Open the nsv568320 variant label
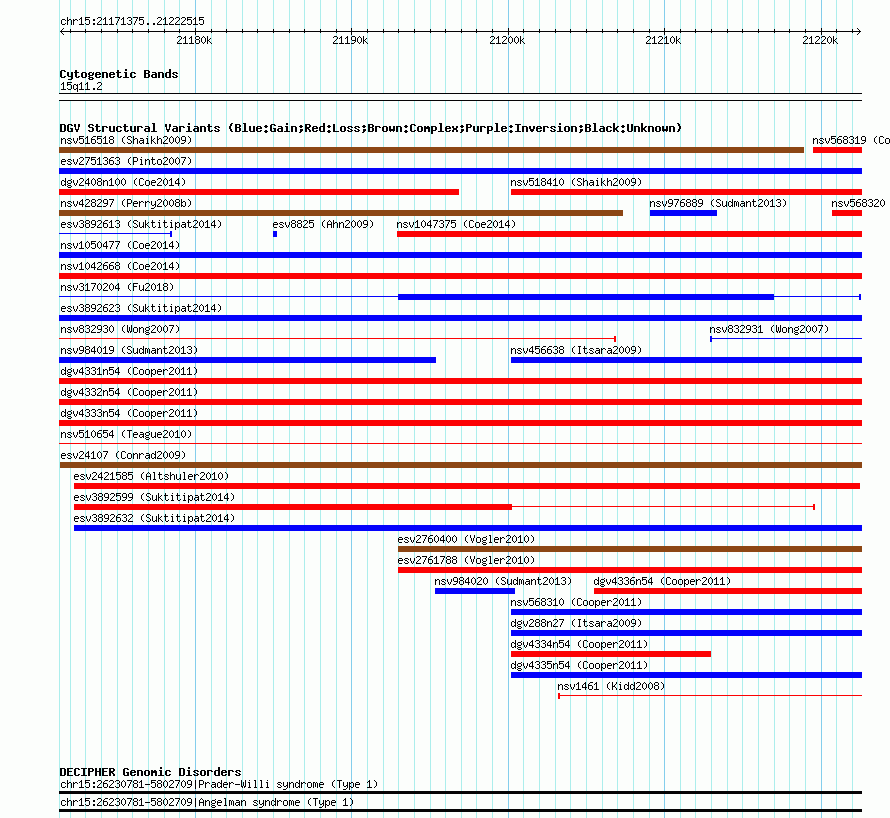Screen dimensions: 890x818 pyautogui.click(x=858, y=203)
